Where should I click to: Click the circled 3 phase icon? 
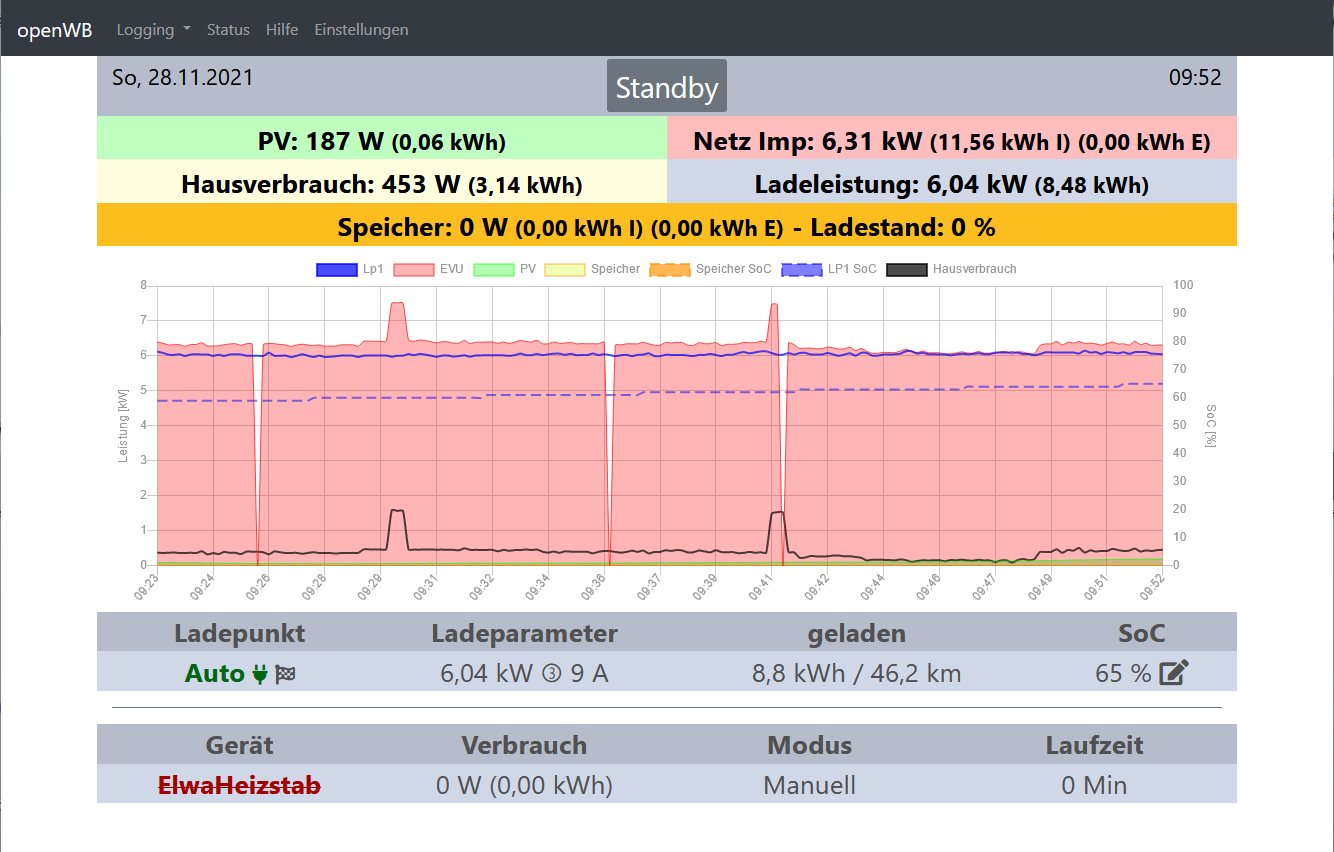coord(551,674)
